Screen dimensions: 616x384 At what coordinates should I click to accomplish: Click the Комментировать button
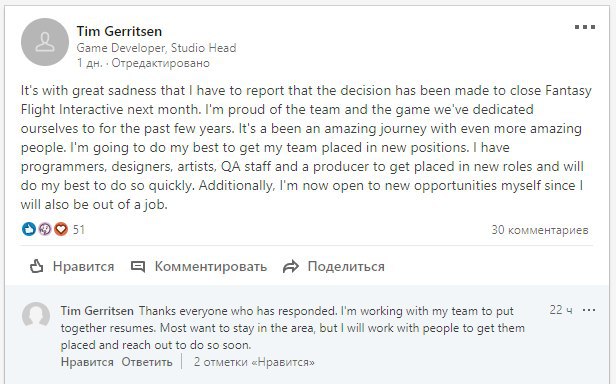199,266
